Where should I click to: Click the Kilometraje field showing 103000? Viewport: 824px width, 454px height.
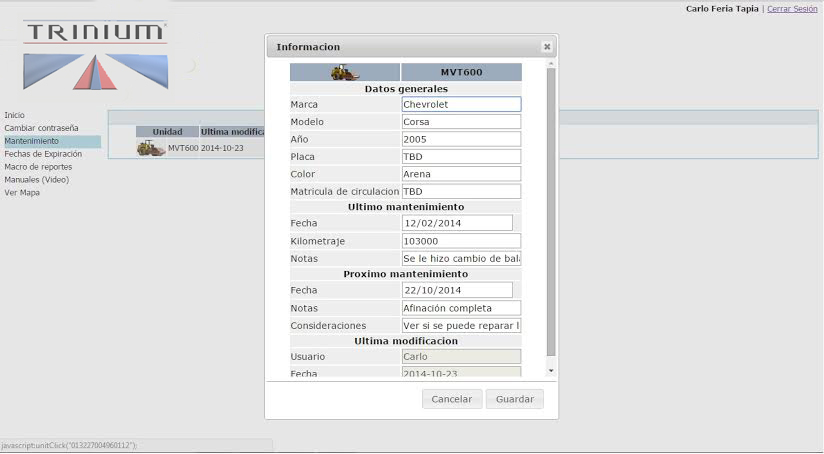[x=460, y=241]
